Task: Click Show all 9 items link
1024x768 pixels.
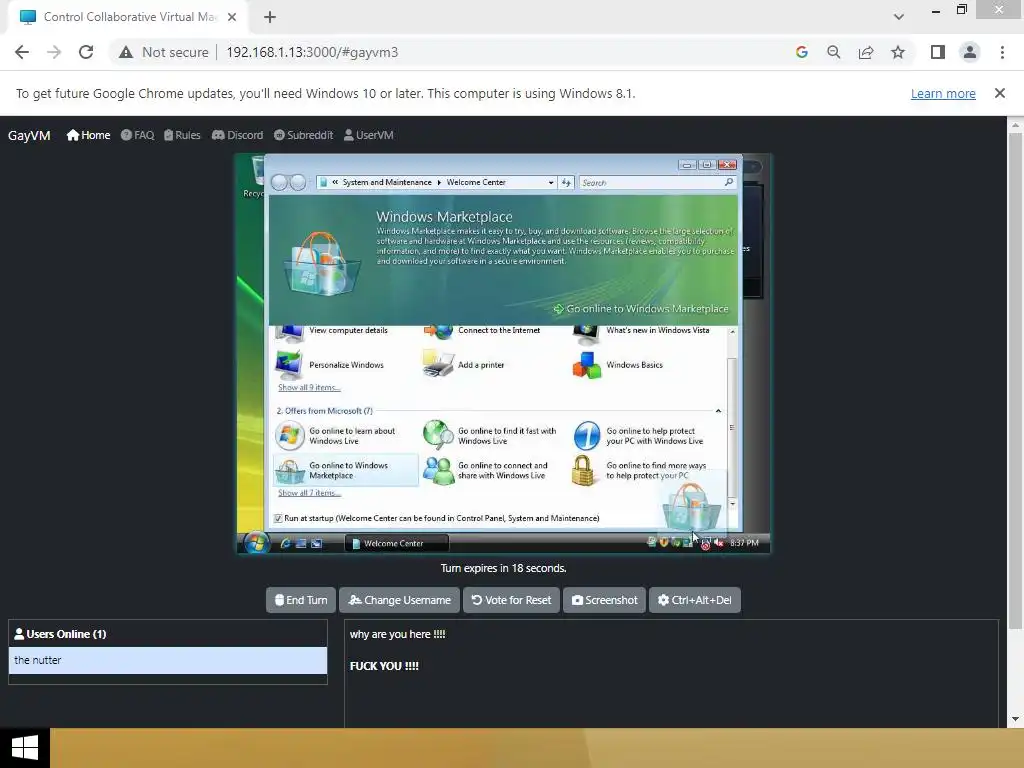Action: pos(309,387)
